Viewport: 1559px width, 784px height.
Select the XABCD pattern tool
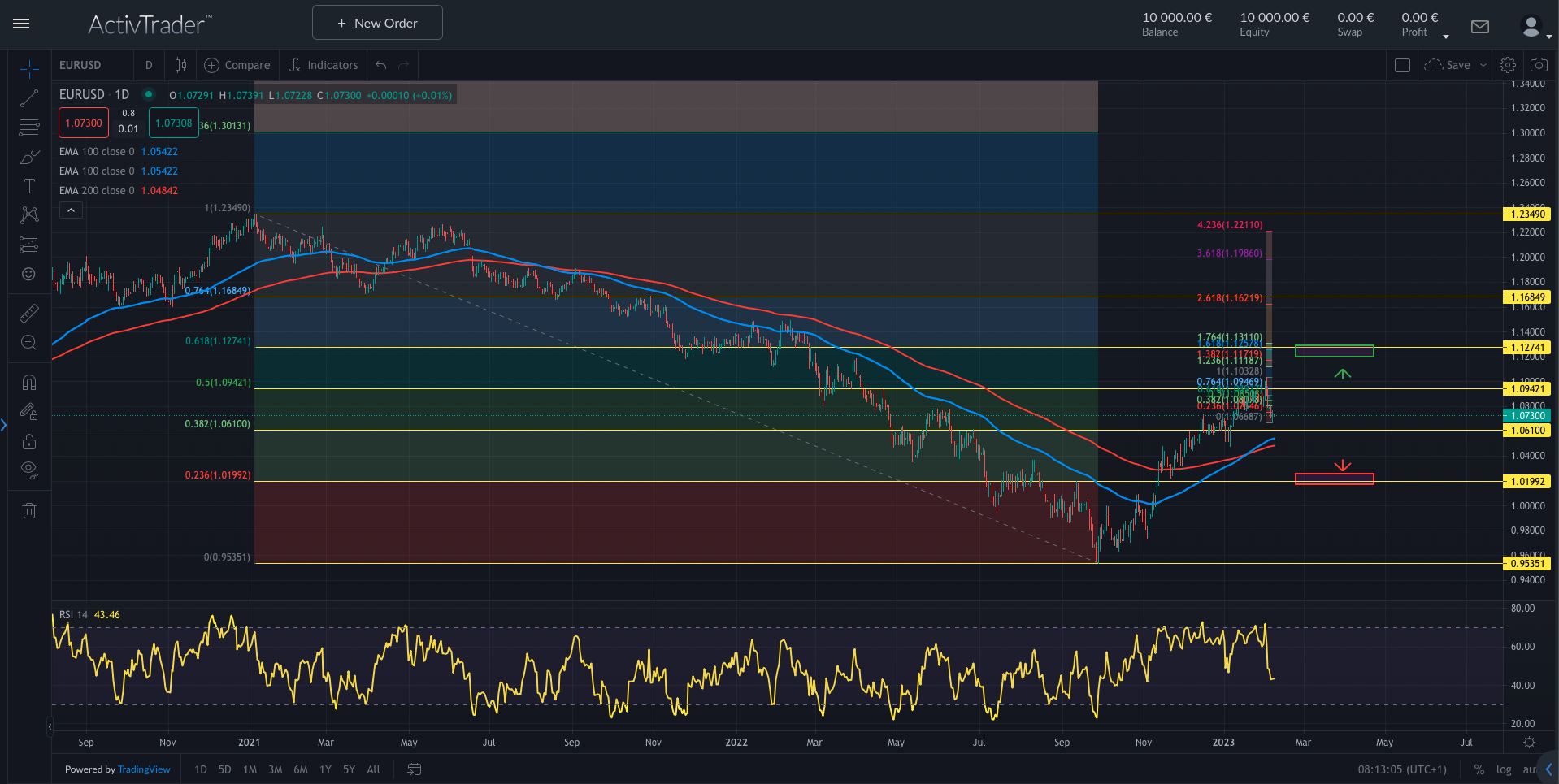[29, 214]
